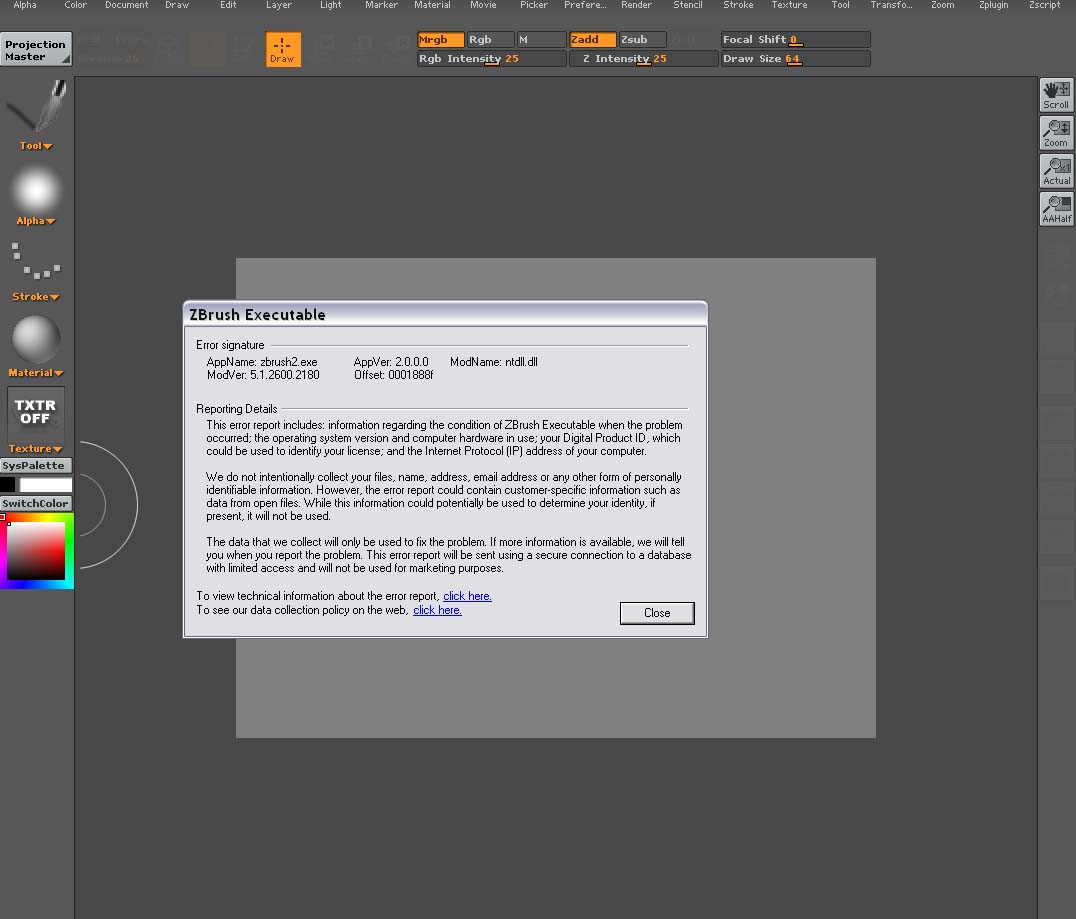1076x919 pixels.
Task: Open the Layer menu
Action: [x=279, y=5]
